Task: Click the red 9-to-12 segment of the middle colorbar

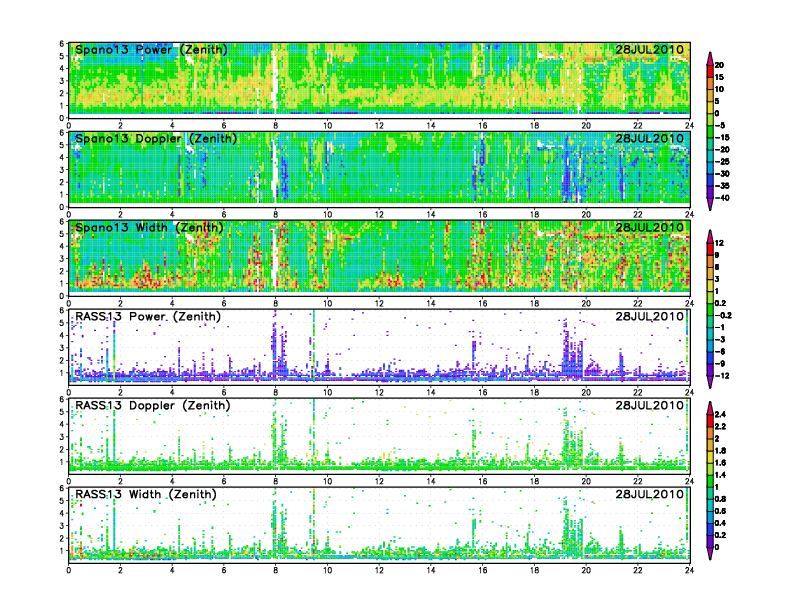Action: pos(710,249)
